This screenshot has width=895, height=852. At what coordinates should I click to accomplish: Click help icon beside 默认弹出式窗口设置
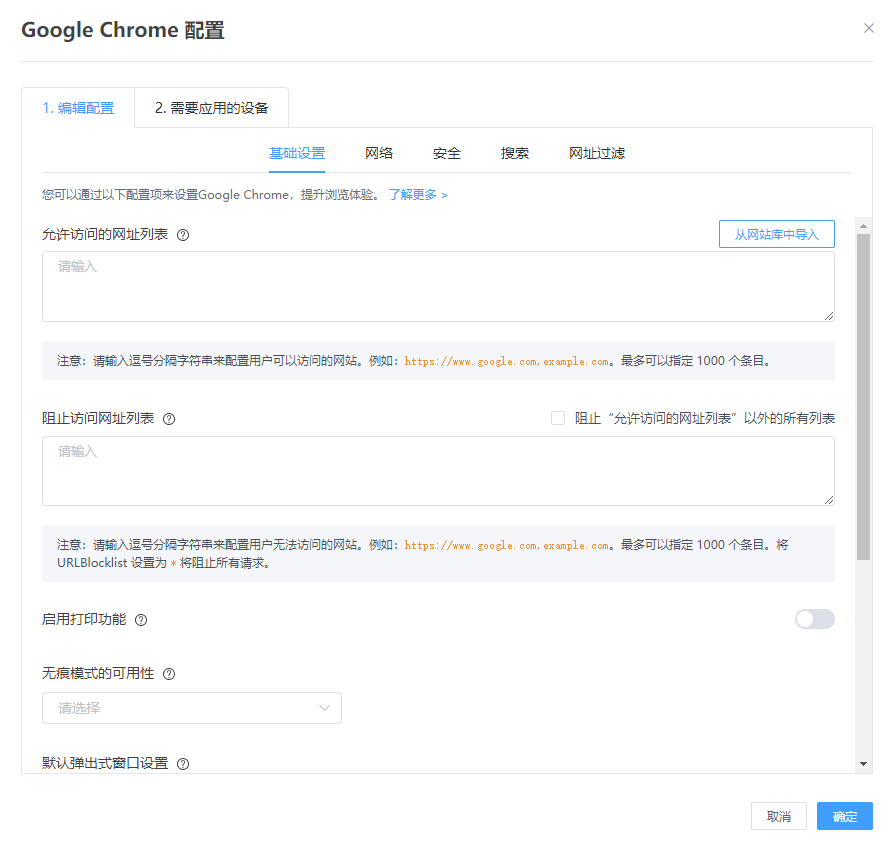point(183,764)
